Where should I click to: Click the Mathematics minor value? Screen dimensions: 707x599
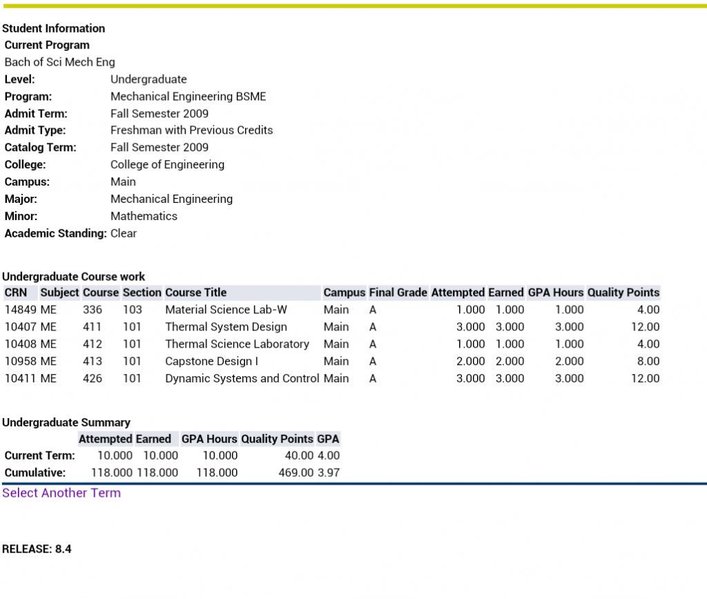pyautogui.click(x=144, y=216)
